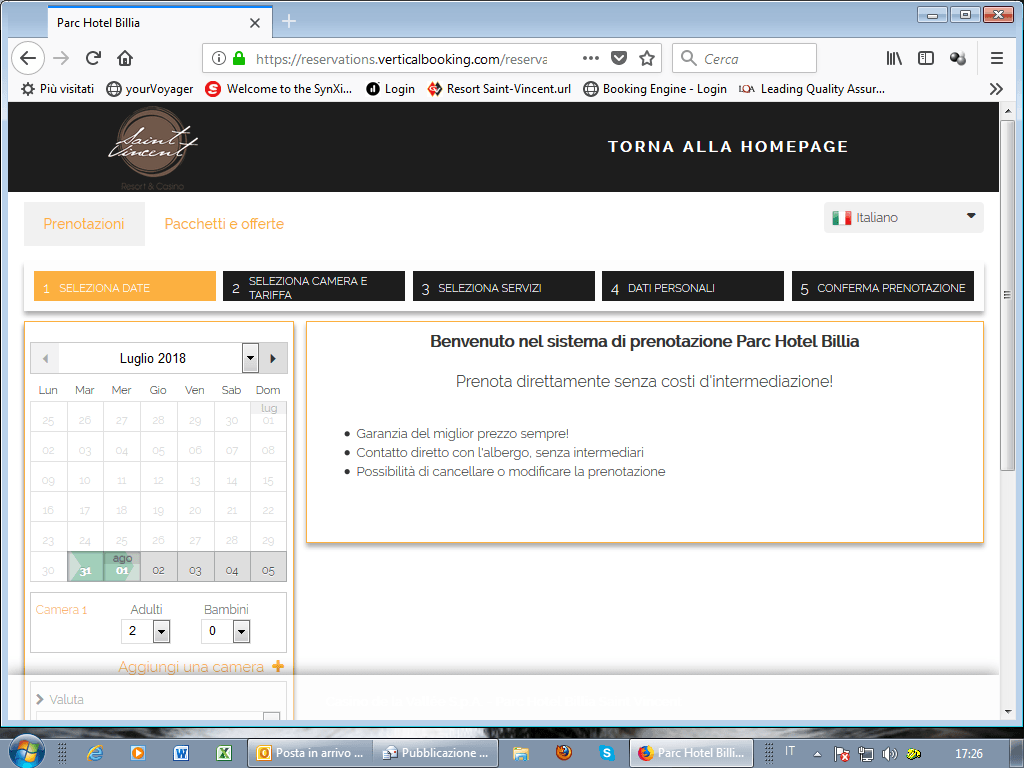Open the Italiano language dropdown
Screen dimensions: 1024x768
point(904,217)
